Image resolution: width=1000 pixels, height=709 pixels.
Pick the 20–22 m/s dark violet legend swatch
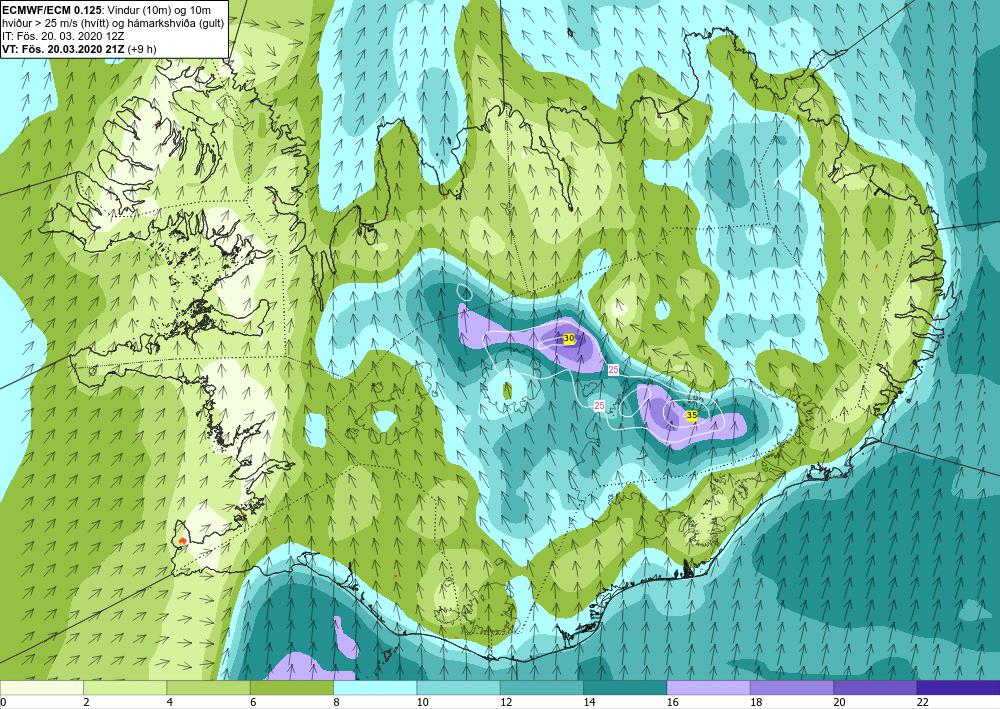(875, 687)
